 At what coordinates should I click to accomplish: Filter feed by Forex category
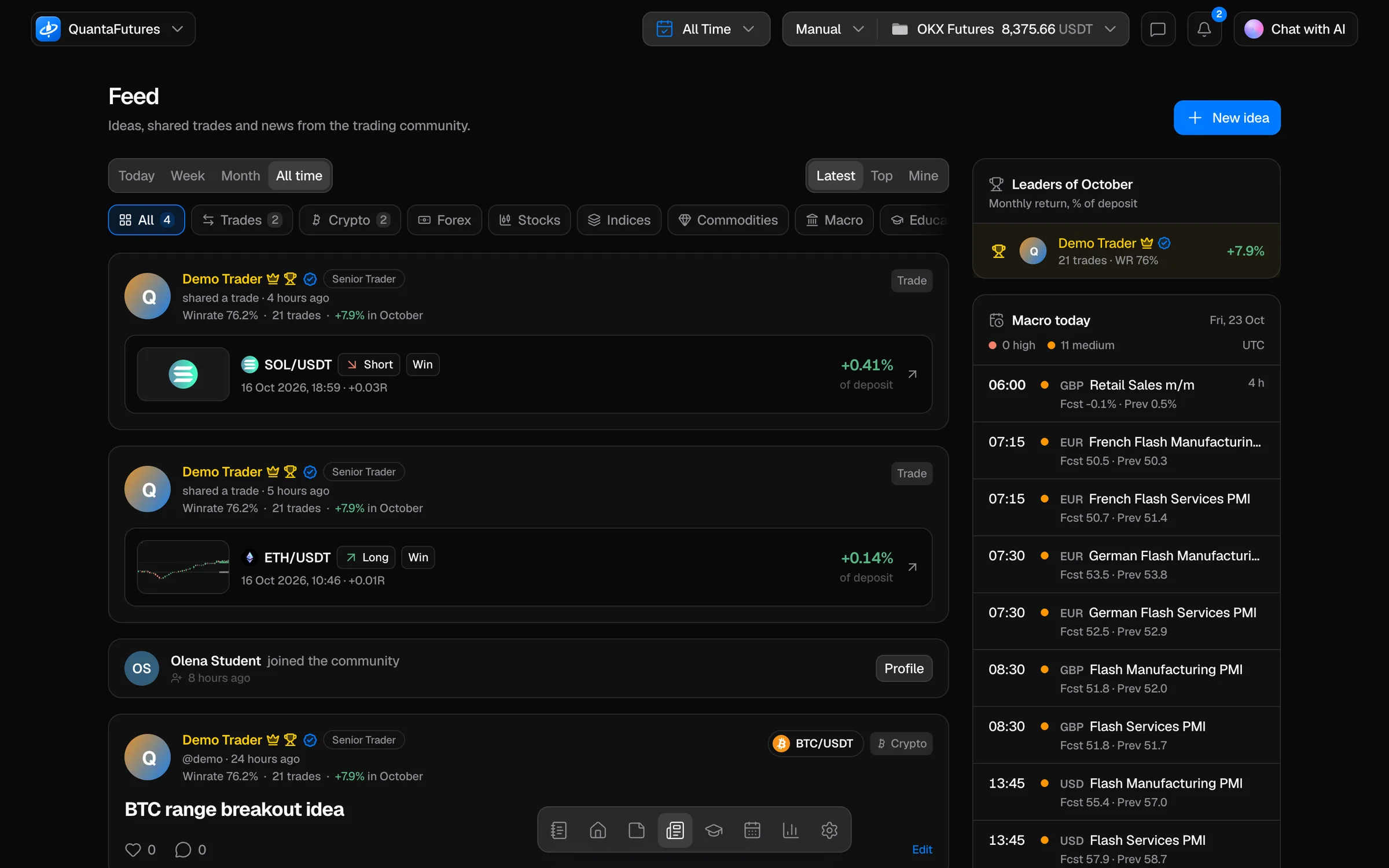click(x=444, y=220)
